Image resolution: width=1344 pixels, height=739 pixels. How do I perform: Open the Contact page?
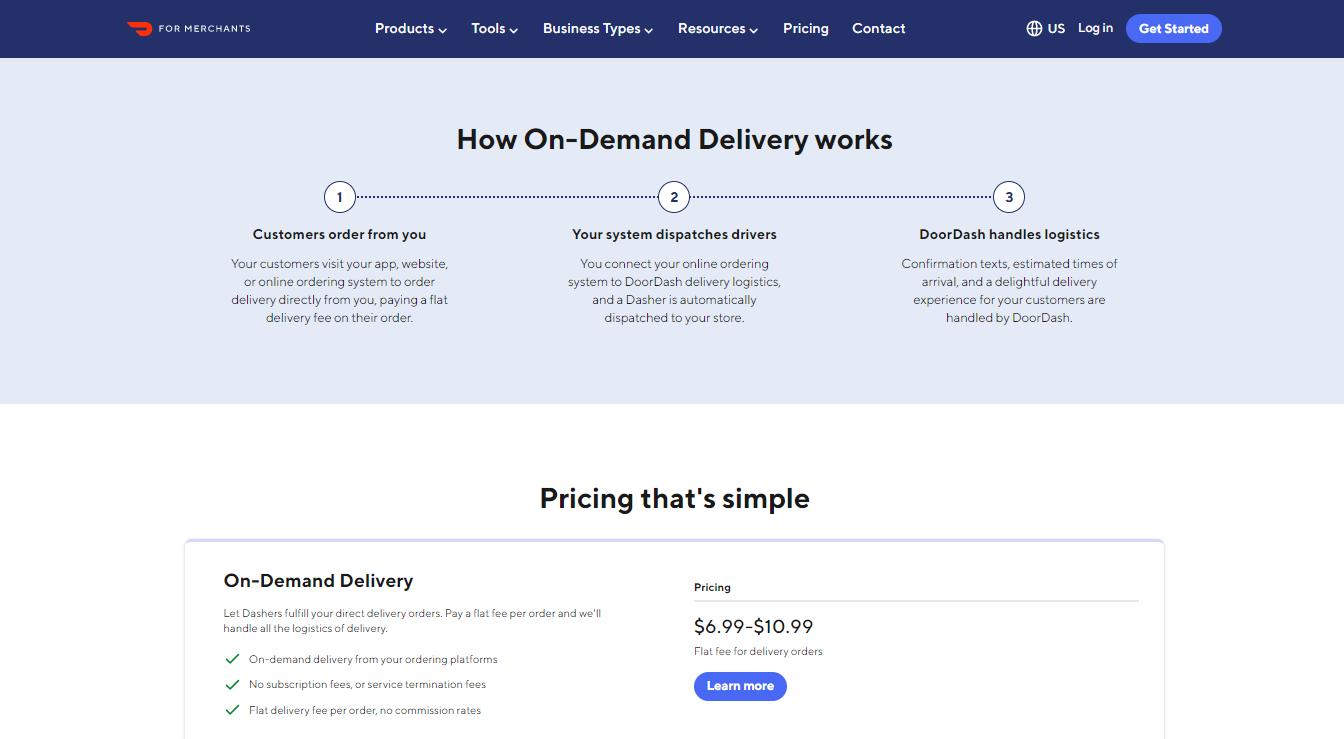(x=879, y=29)
